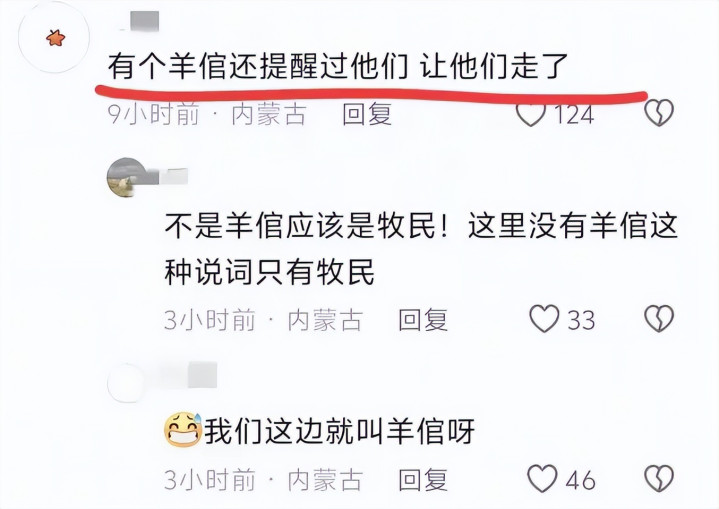Viewport: 719px width, 509px height.
Task: Select the comment text 不是羊倌应该是牧民
Action: point(300,227)
